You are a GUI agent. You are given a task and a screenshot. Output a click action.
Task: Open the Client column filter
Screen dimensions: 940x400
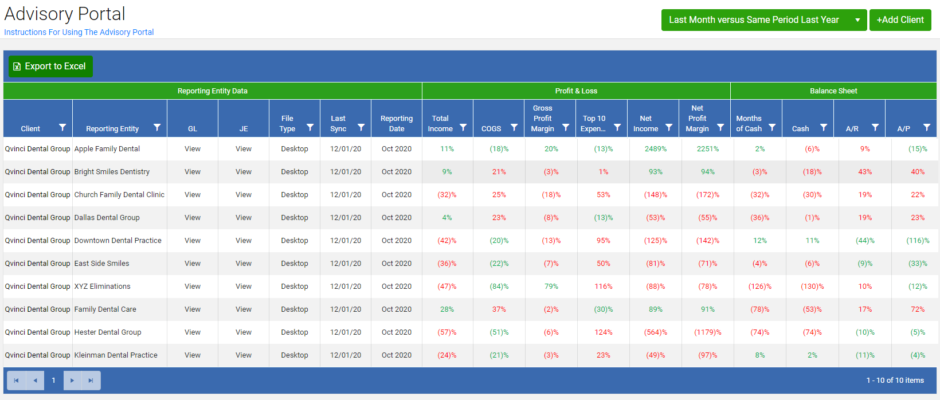(x=62, y=128)
